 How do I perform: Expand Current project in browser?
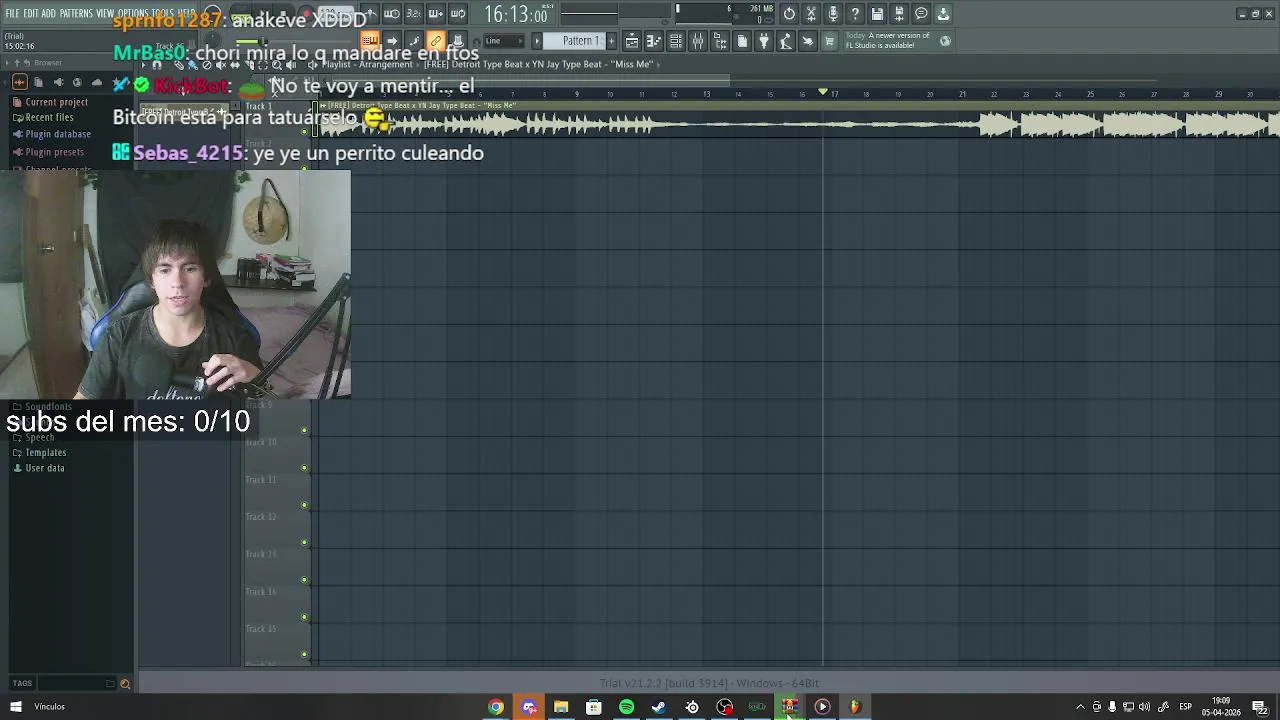56,102
